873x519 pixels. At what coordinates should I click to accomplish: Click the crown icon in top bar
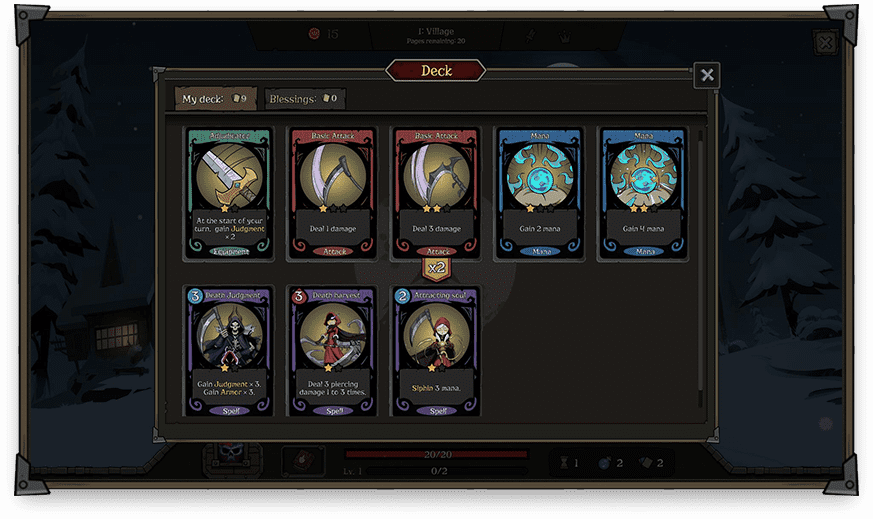(x=565, y=37)
